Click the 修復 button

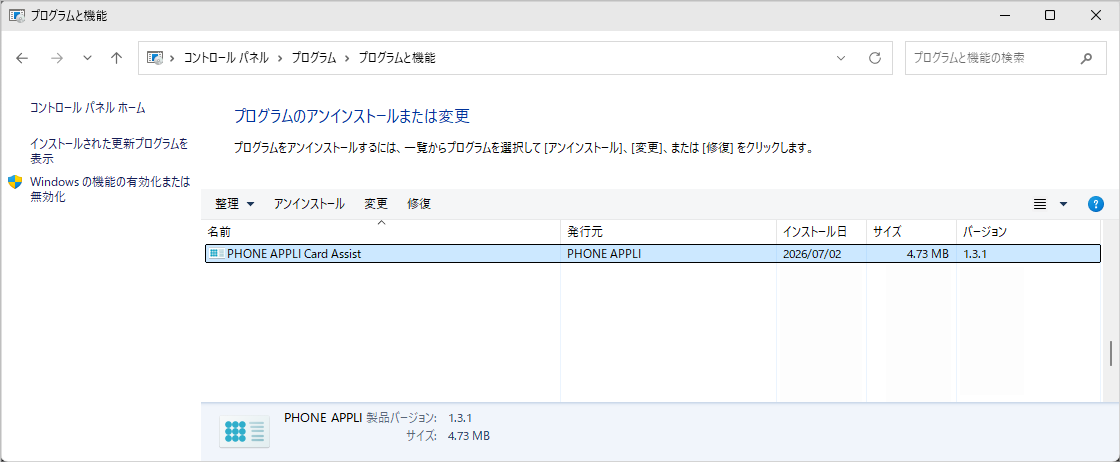419,204
